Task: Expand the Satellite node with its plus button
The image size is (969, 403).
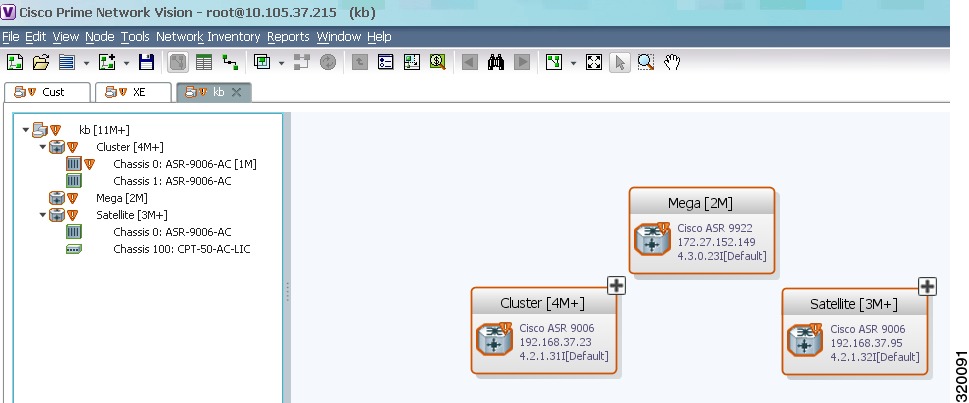Action: click(x=927, y=287)
